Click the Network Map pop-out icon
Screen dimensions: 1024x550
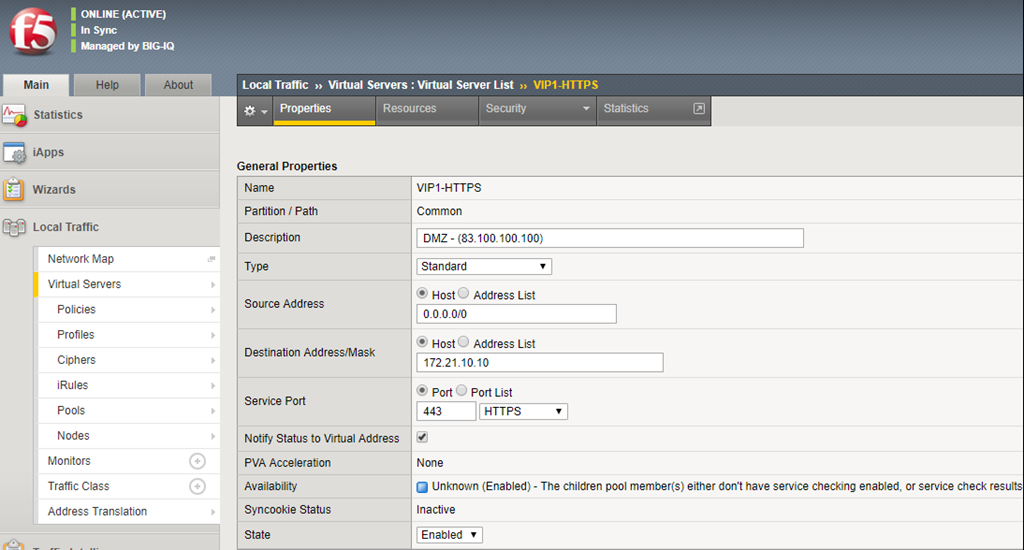point(212,259)
